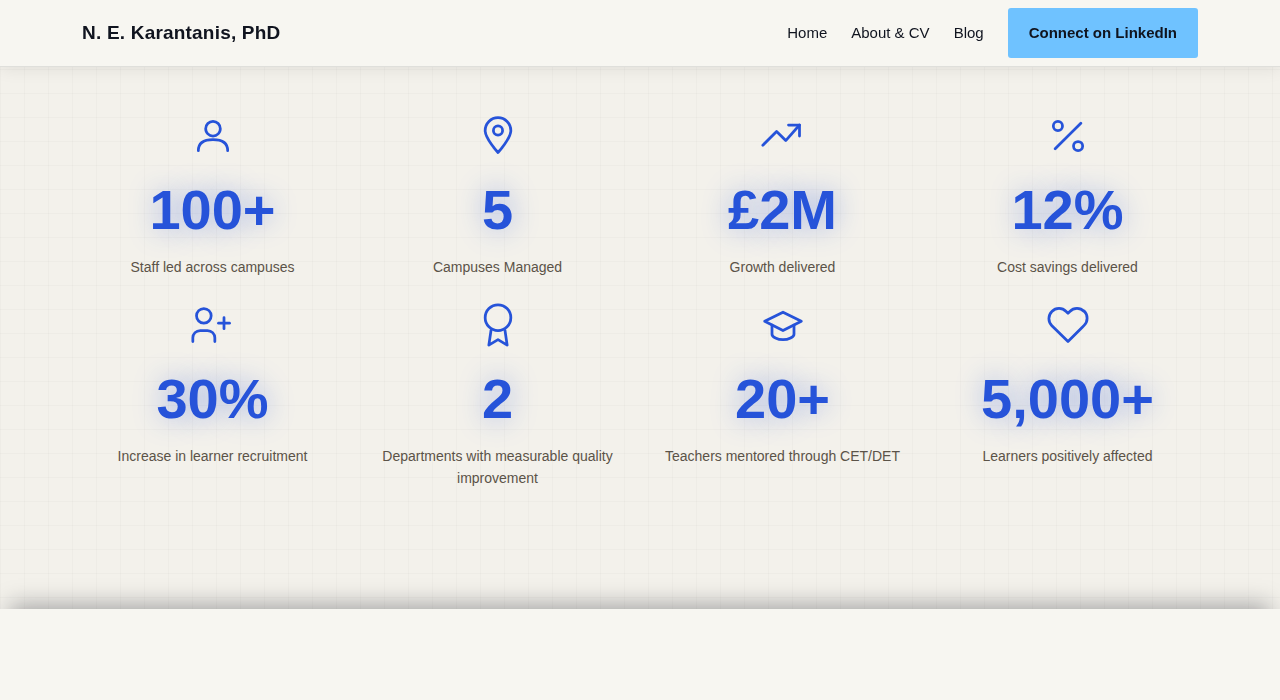The image size is (1280, 700).
Task: Click the trending-up arrow icon above £2M
Action: tap(782, 136)
